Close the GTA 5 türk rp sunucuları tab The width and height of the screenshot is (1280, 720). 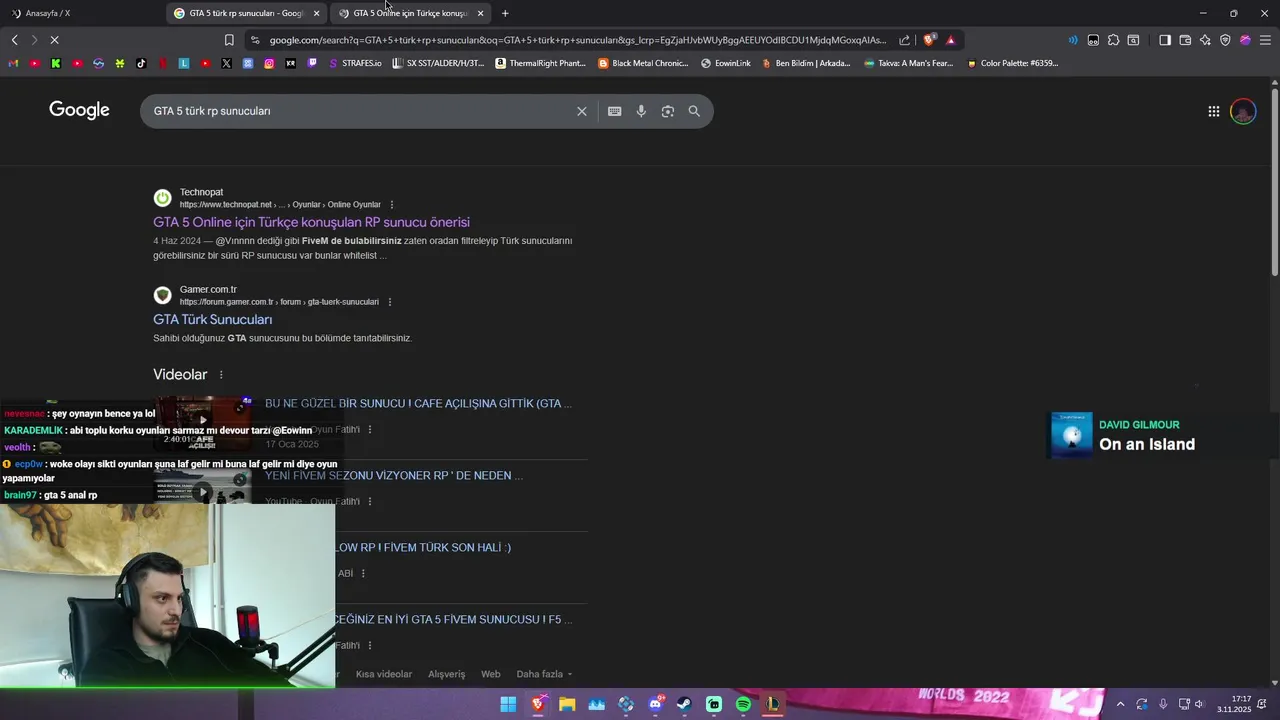316,13
